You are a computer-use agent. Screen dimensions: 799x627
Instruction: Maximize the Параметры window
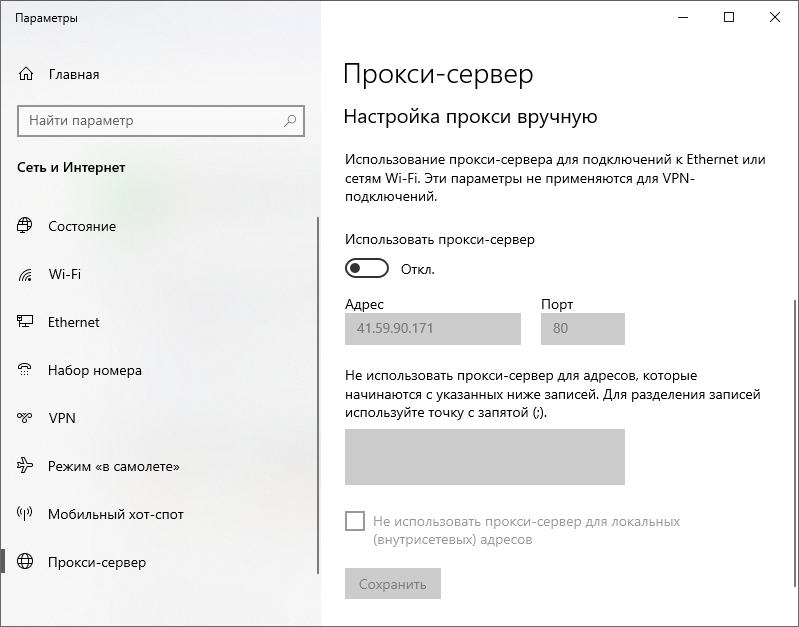(x=729, y=17)
